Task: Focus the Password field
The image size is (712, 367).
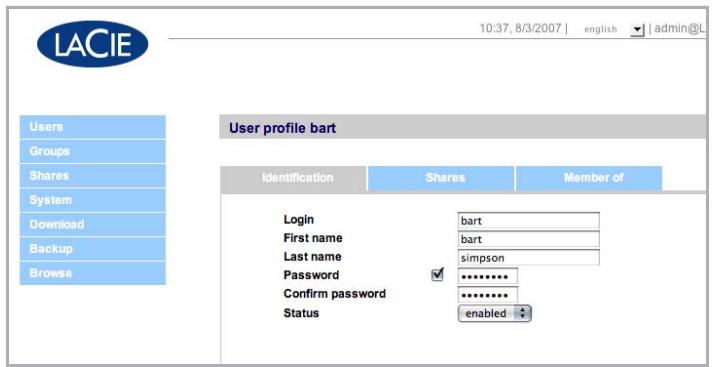Action: (488, 276)
